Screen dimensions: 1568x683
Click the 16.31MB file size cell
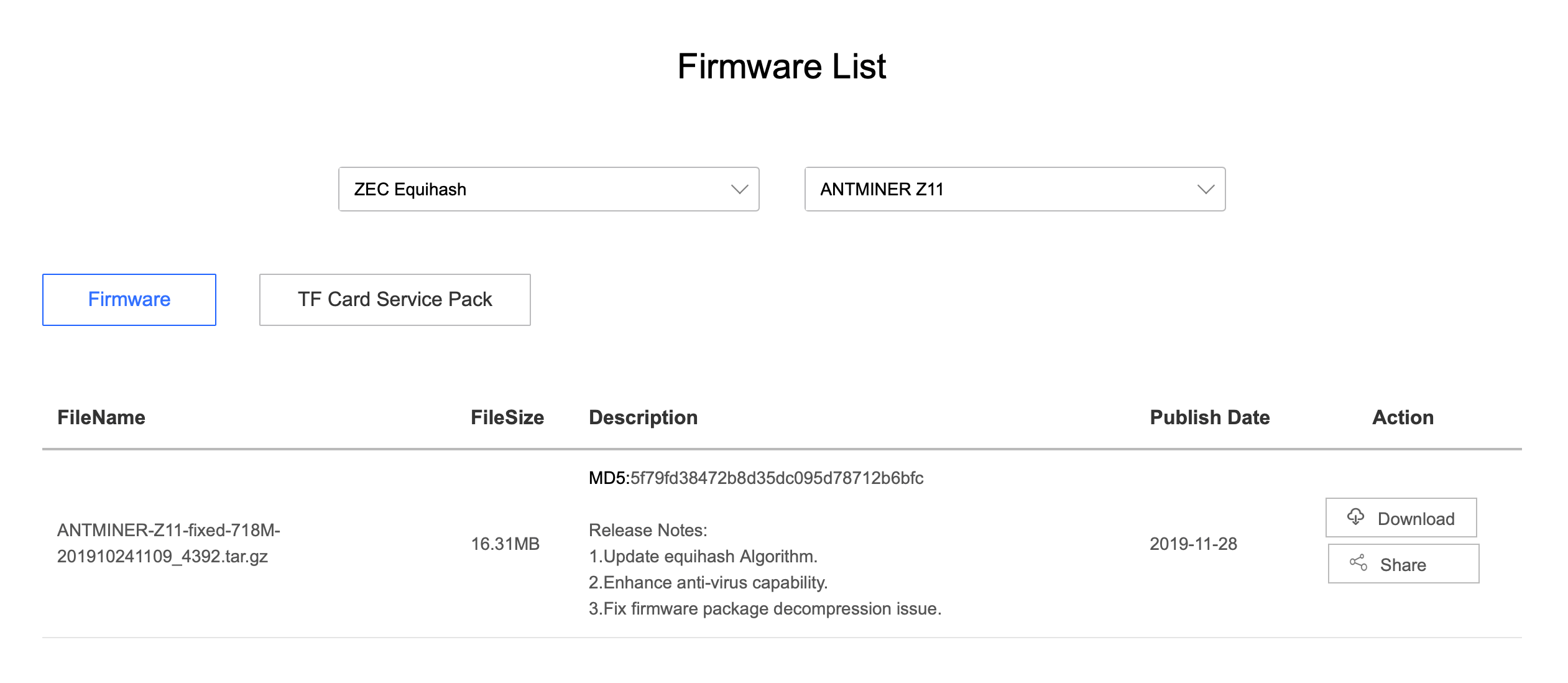[505, 544]
